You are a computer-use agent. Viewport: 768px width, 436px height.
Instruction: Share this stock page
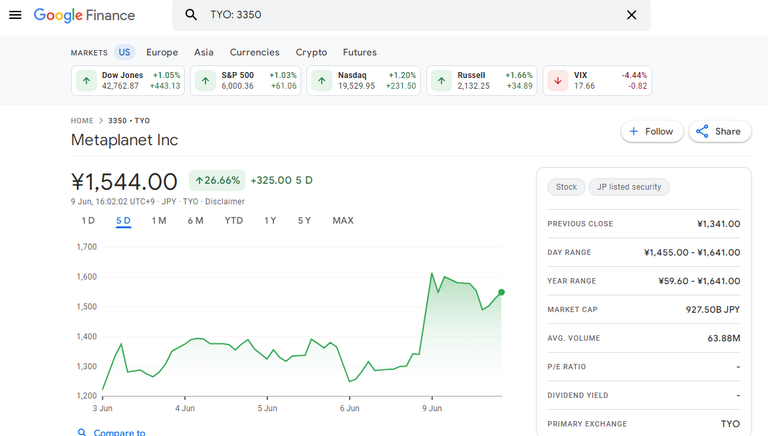point(720,131)
